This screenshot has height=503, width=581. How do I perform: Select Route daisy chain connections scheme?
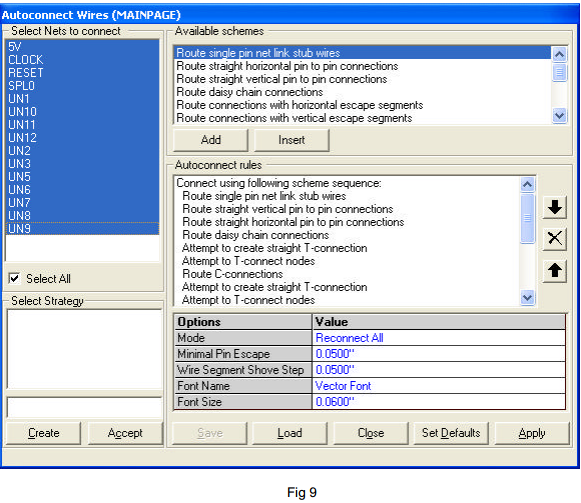[250, 92]
